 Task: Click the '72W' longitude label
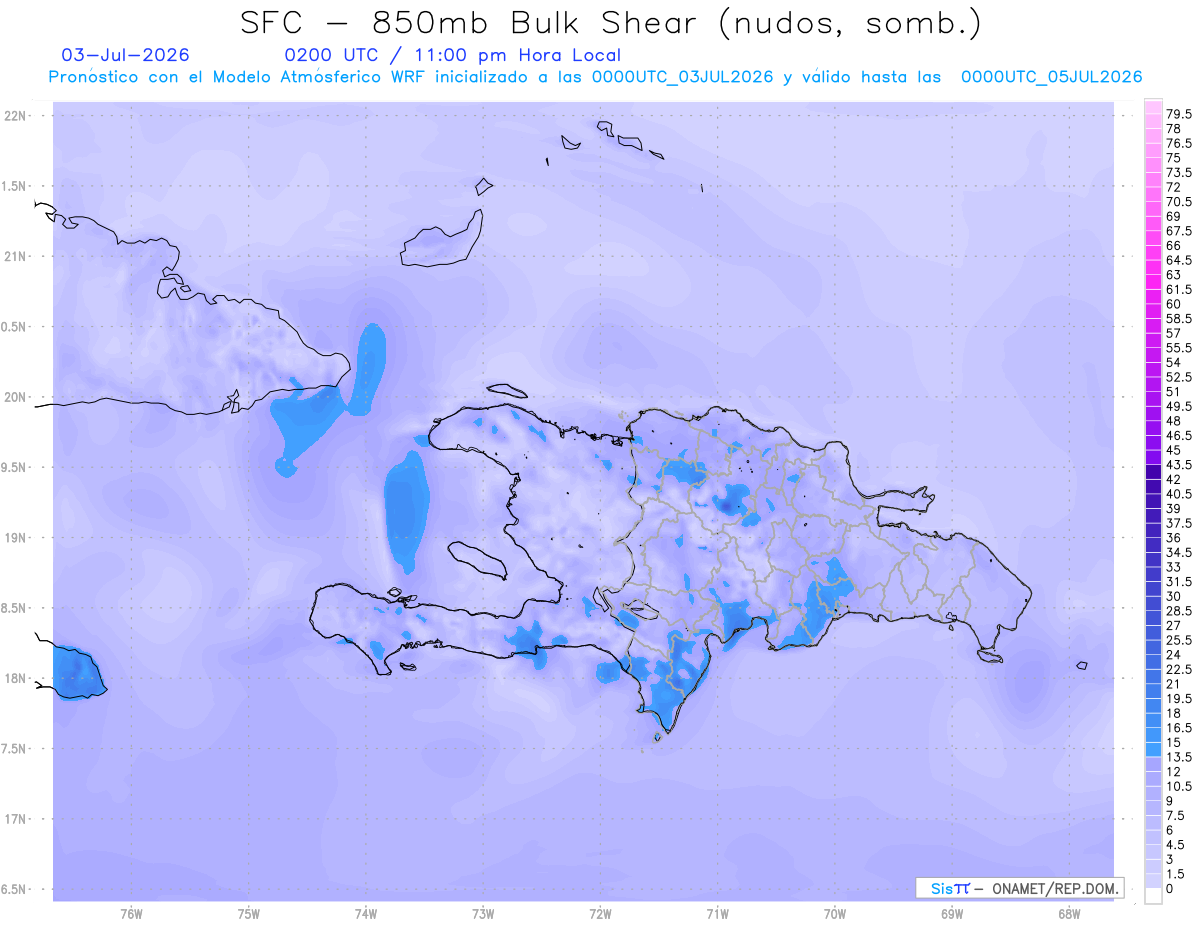[x=600, y=914]
